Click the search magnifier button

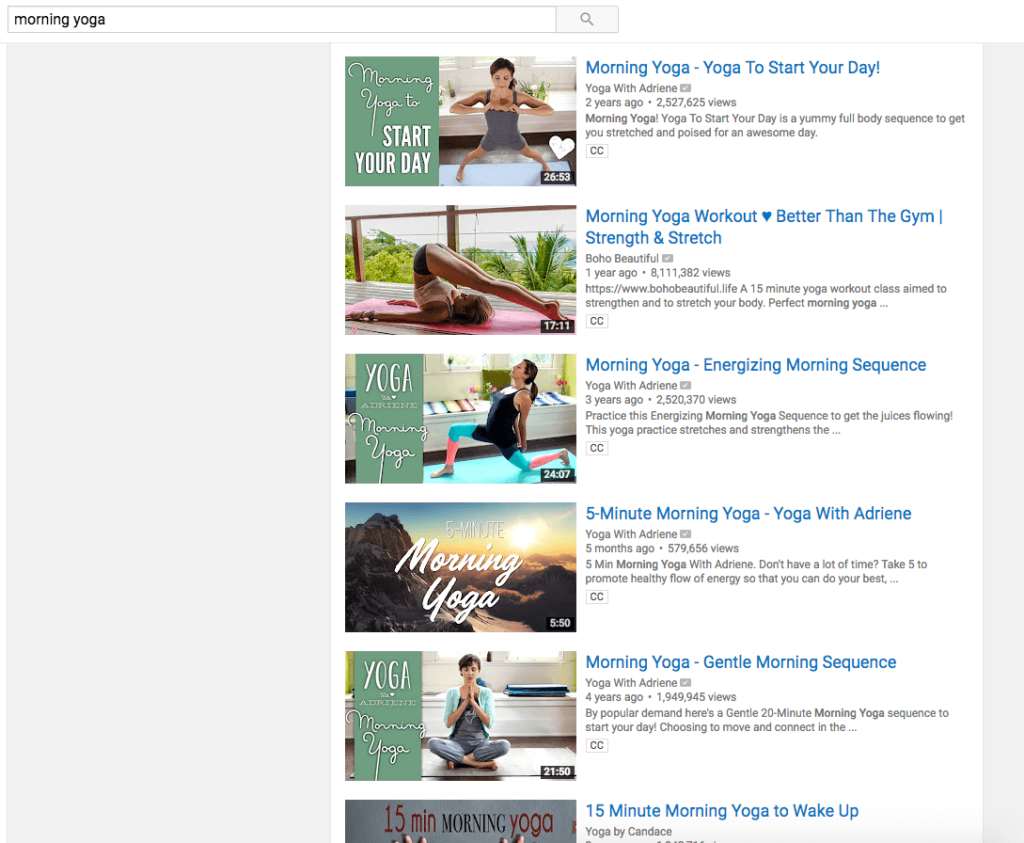click(586, 20)
